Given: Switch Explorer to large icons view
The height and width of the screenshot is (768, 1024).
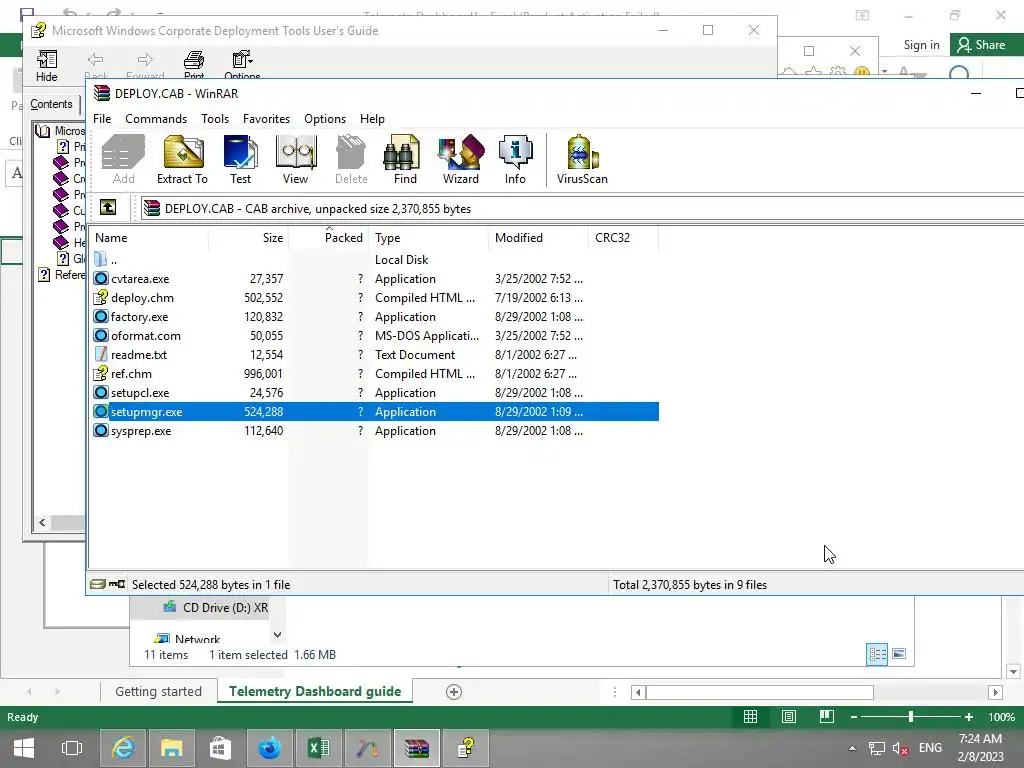Looking at the screenshot, I should point(899,654).
